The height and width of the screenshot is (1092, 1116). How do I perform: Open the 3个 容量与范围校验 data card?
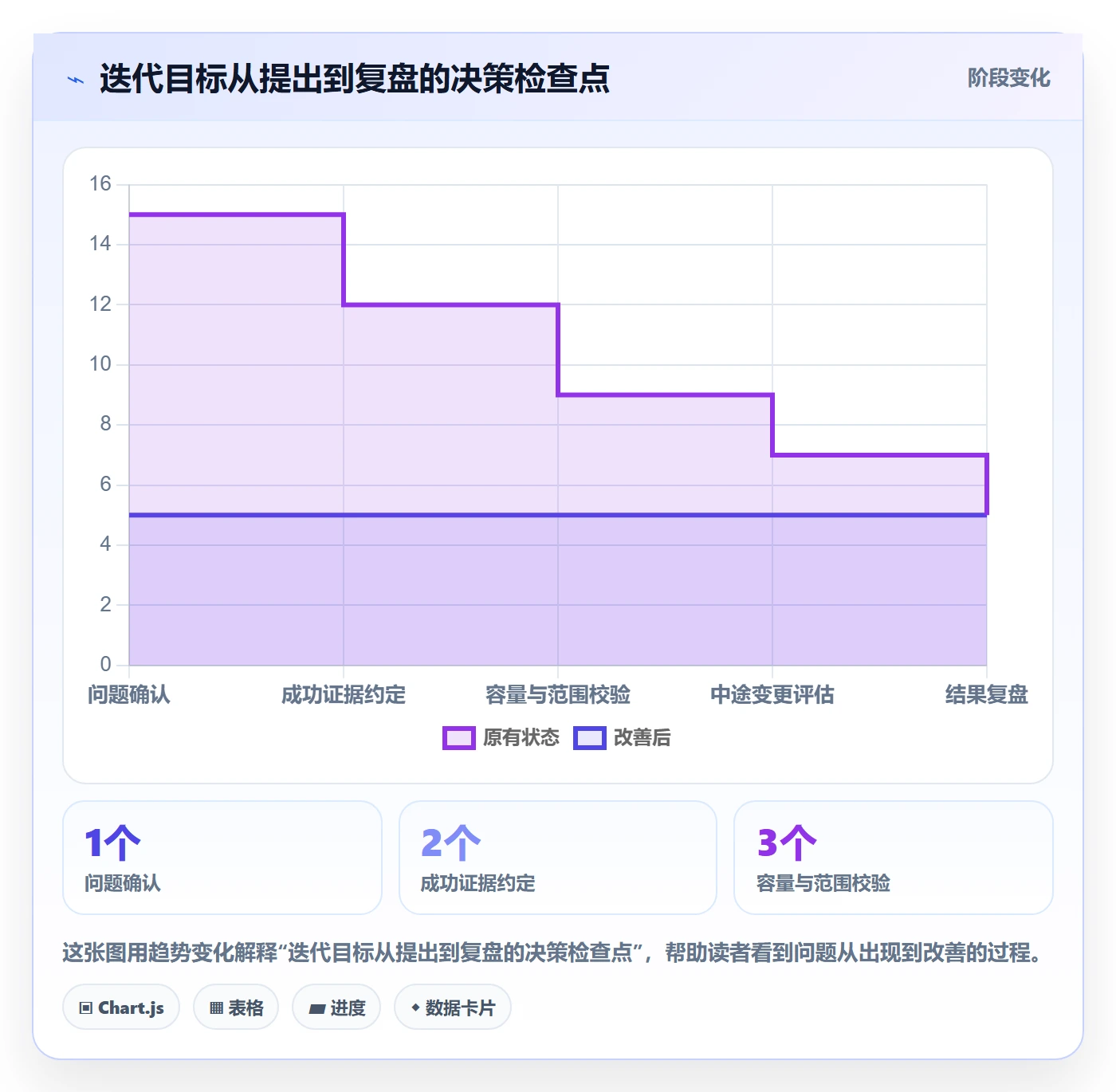(x=894, y=858)
